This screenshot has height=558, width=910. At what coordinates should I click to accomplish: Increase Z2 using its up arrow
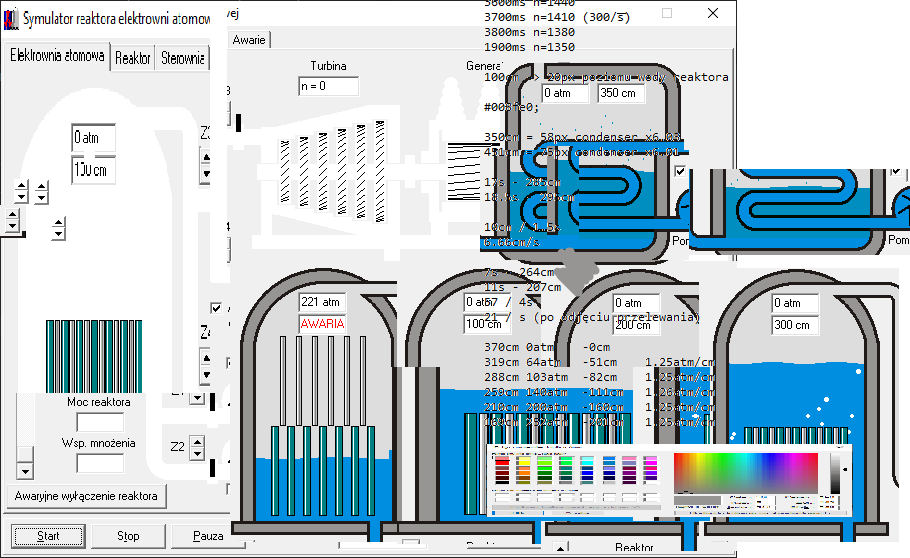point(196,441)
